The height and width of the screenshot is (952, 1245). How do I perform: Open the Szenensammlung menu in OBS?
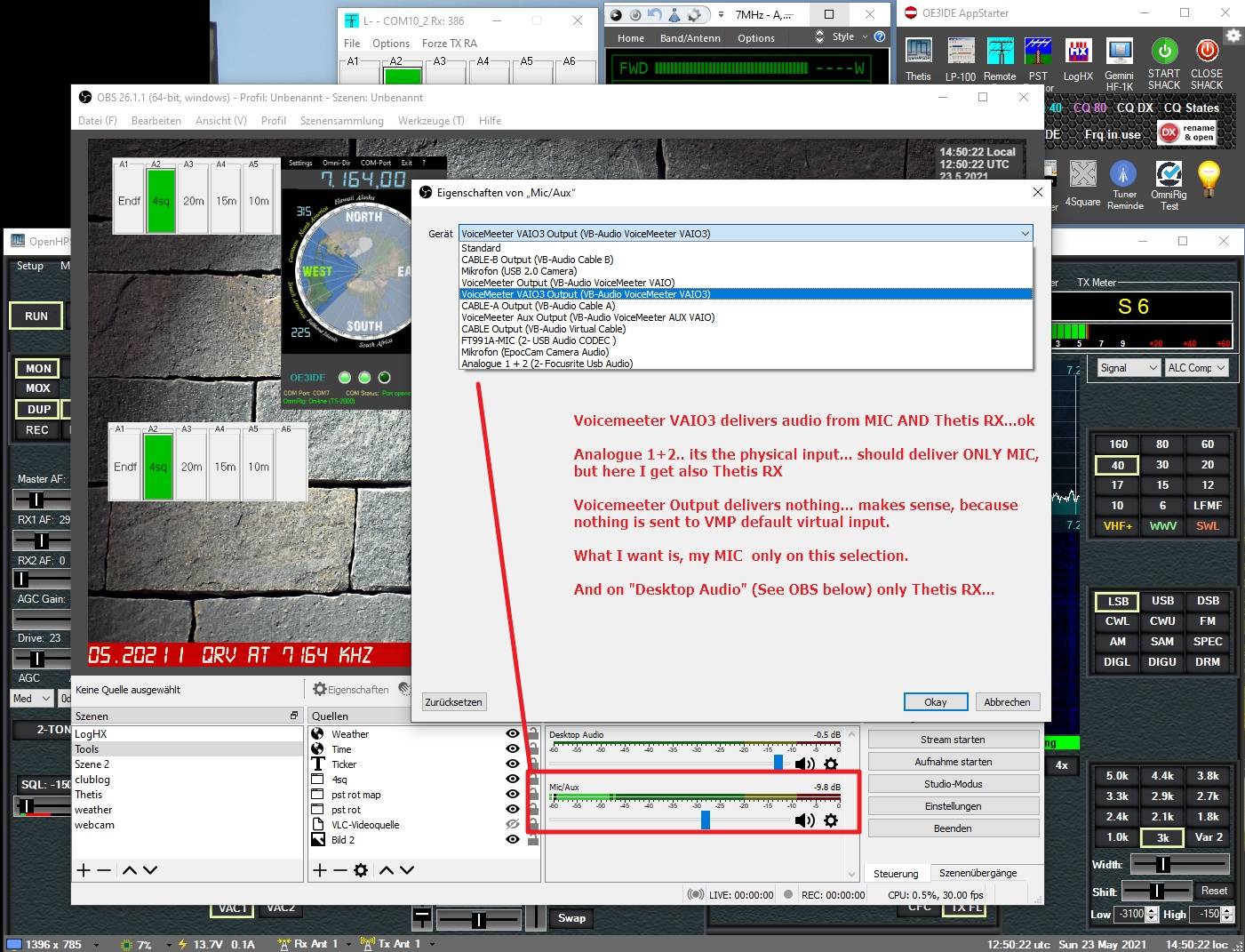342,121
